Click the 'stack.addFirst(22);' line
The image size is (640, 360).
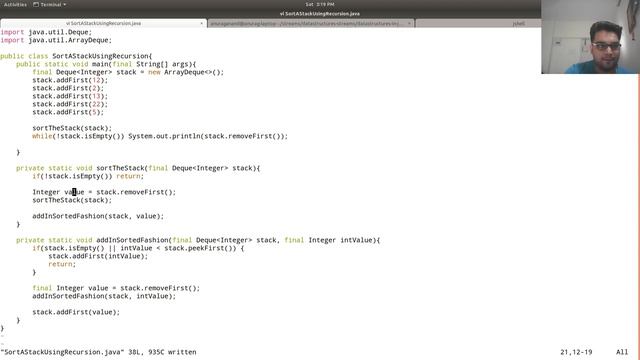coord(70,104)
